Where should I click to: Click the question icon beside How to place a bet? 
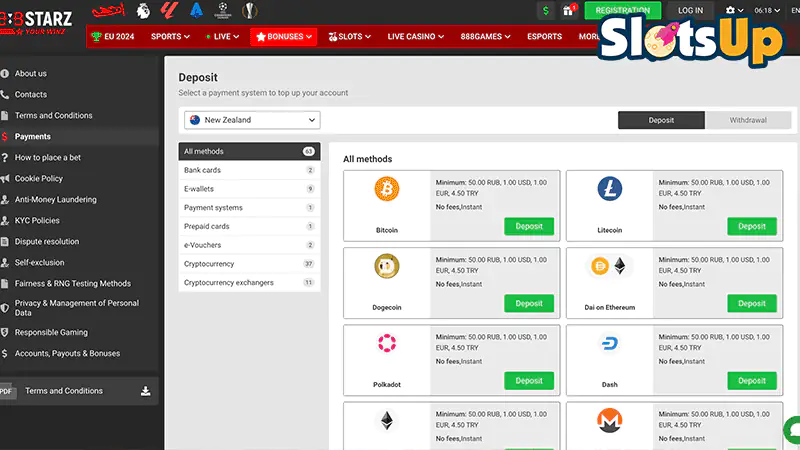5,158
